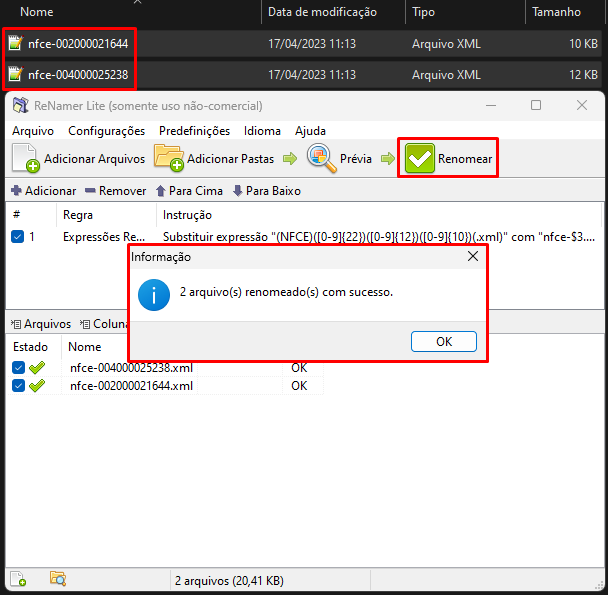
Task: Minimize the ReNamer Lite window
Action: 491,106
